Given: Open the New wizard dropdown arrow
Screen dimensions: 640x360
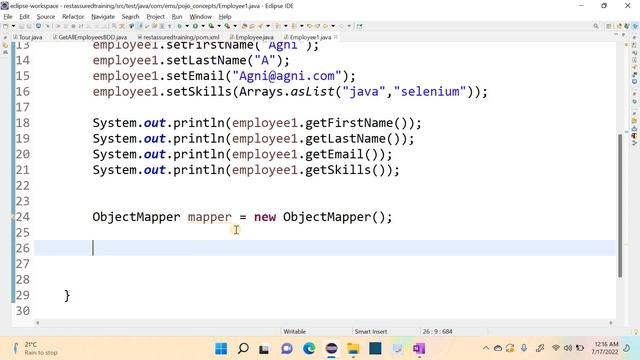Looking at the screenshot, I should pyautogui.click(x=13, y=26).
